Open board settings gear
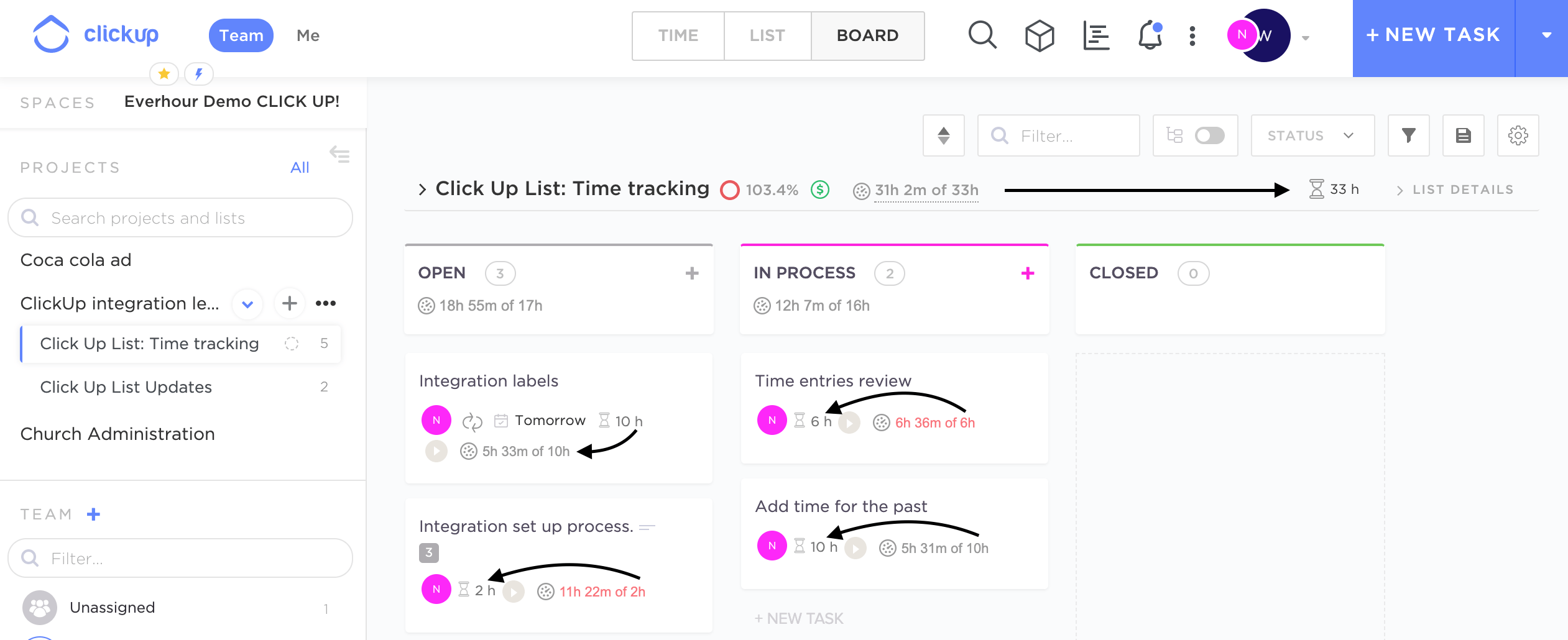Image resolution: width=1568 pixels, height=640 pixels. [1518, 135]
